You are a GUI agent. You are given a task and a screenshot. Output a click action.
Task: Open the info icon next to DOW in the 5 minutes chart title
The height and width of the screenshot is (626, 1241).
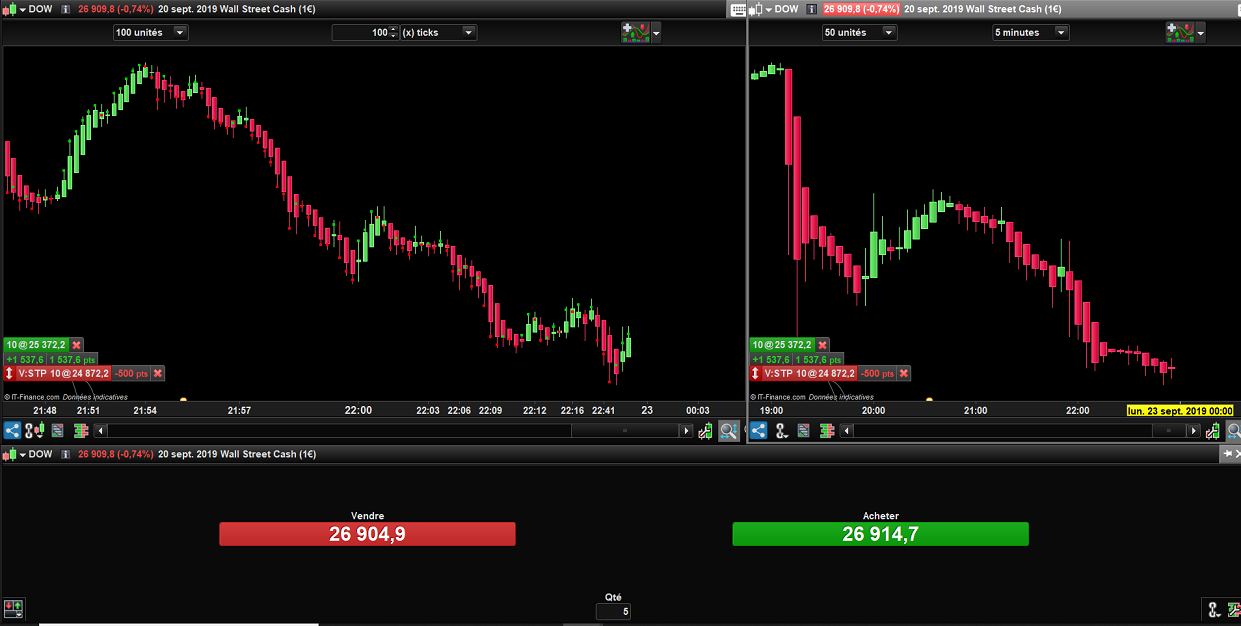tap(812, 9)
